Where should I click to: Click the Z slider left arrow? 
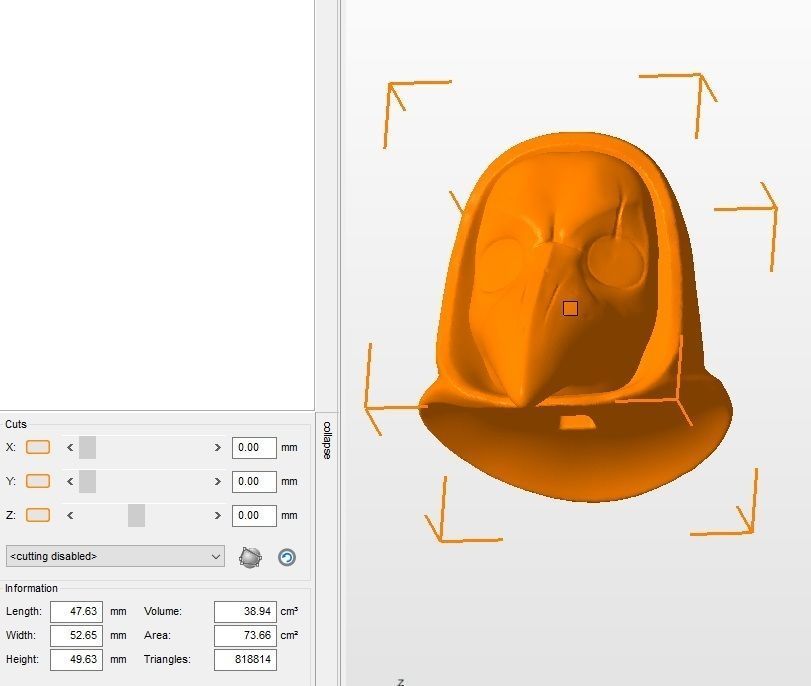point(70,516)
